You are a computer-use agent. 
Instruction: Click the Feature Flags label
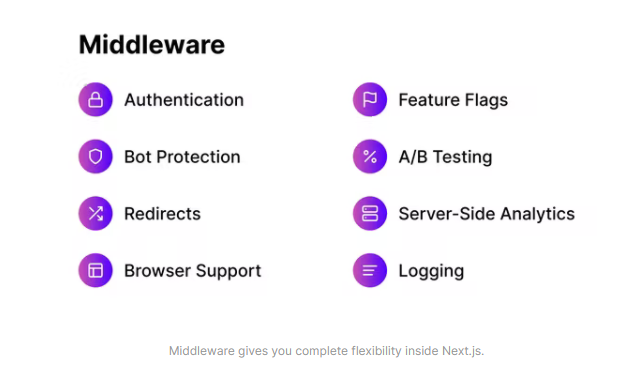[x=453, y=100]
